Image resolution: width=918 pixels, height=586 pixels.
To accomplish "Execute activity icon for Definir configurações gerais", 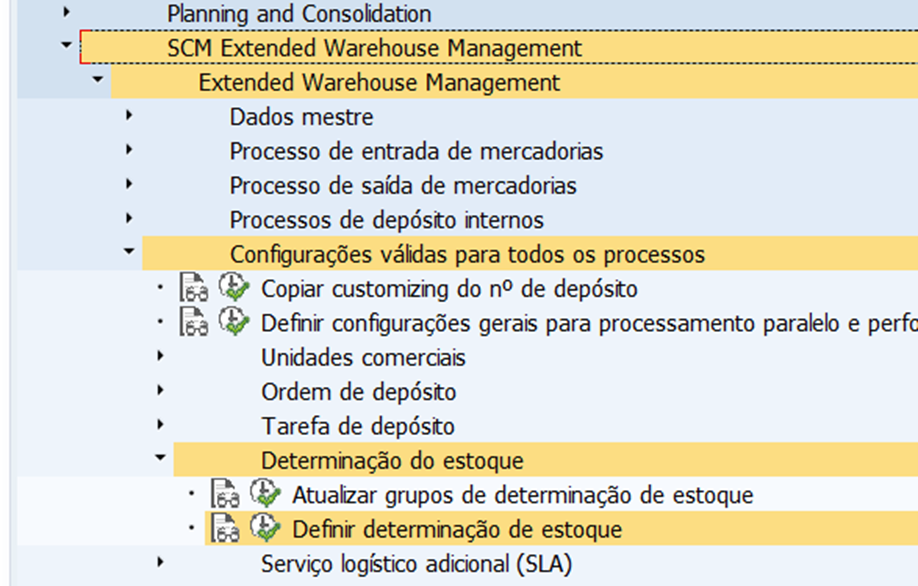I will (234, 322).
